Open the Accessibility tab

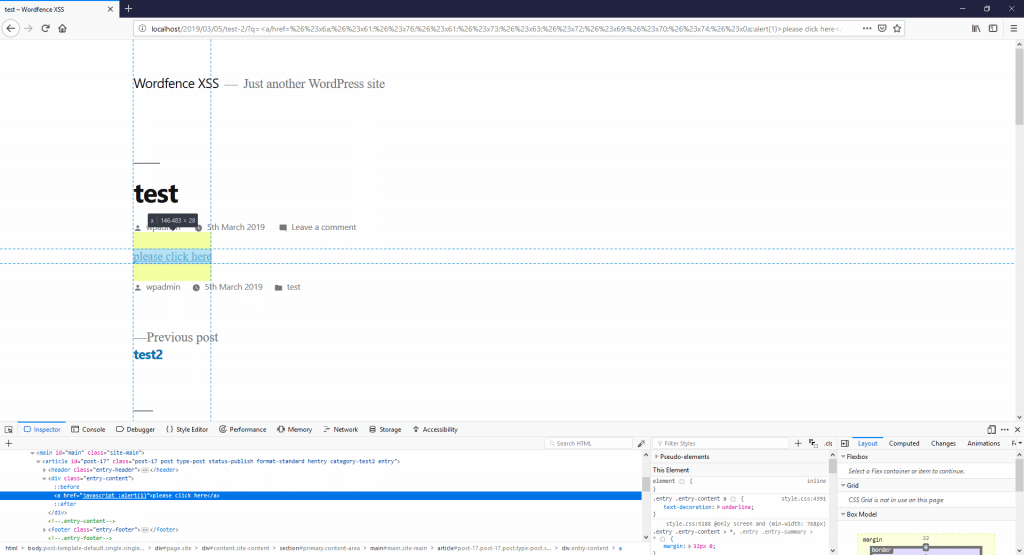pos(435,430)
